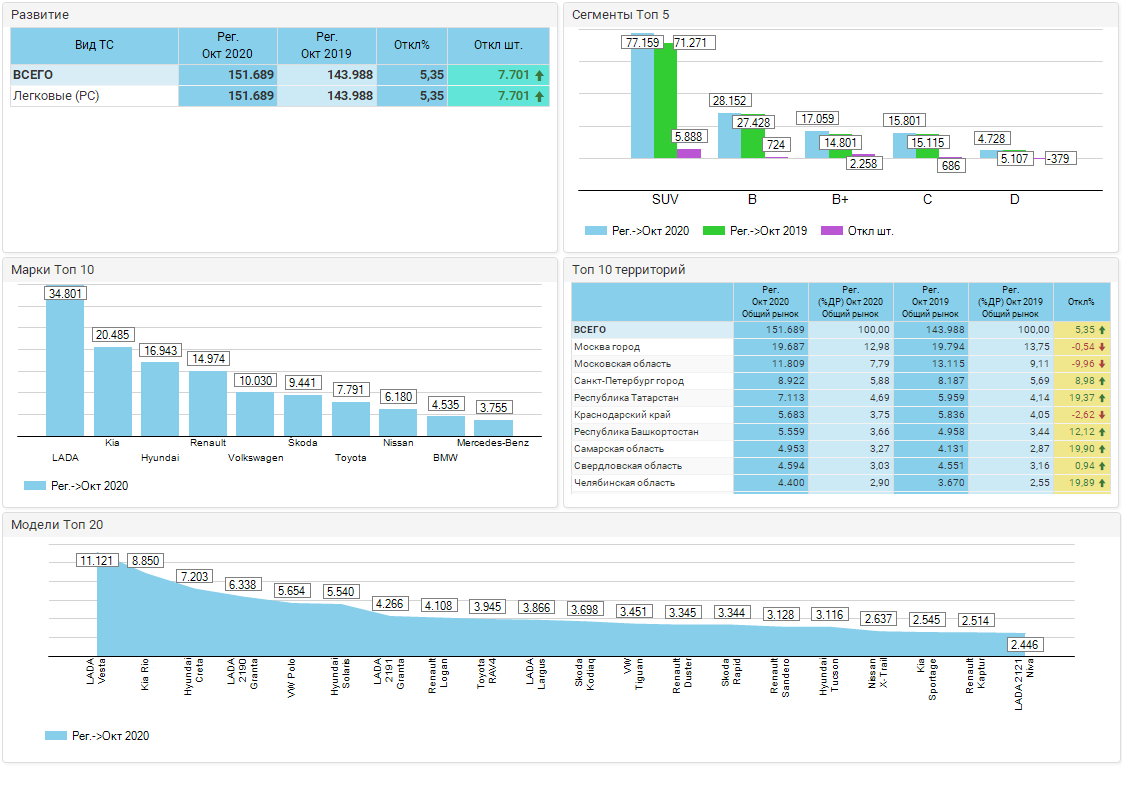The width and height of the screenshot is (1122, 793).
Task: Click the Модели Топ 20 panel title
Action: [57, 525]
